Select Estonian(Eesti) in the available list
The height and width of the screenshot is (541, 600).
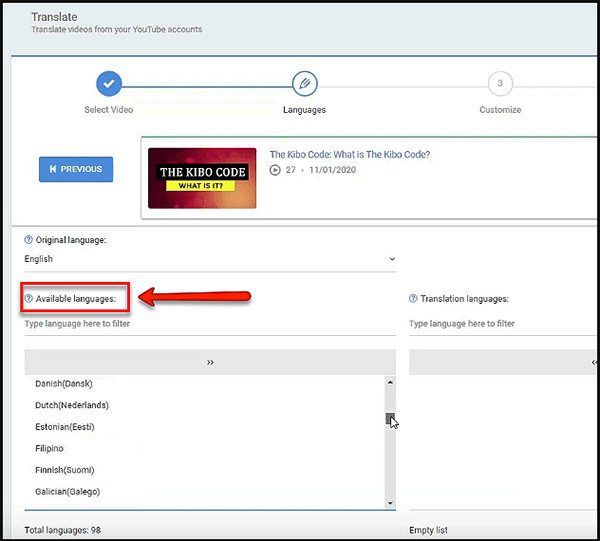pyautogui.click(x=65, y=427)
